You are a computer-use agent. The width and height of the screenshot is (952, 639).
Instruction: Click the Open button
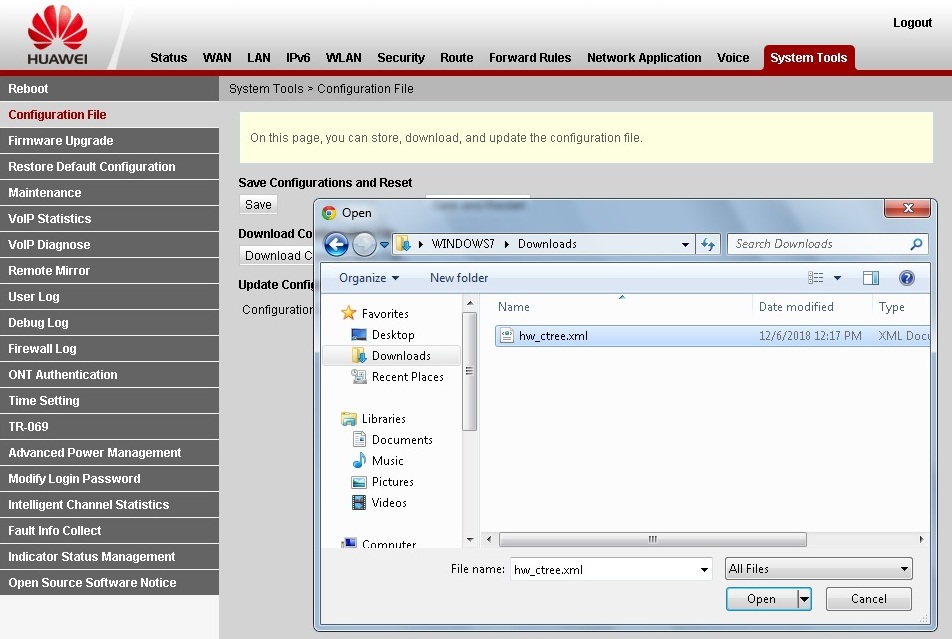pyautogui.click(x=761, y=599)
